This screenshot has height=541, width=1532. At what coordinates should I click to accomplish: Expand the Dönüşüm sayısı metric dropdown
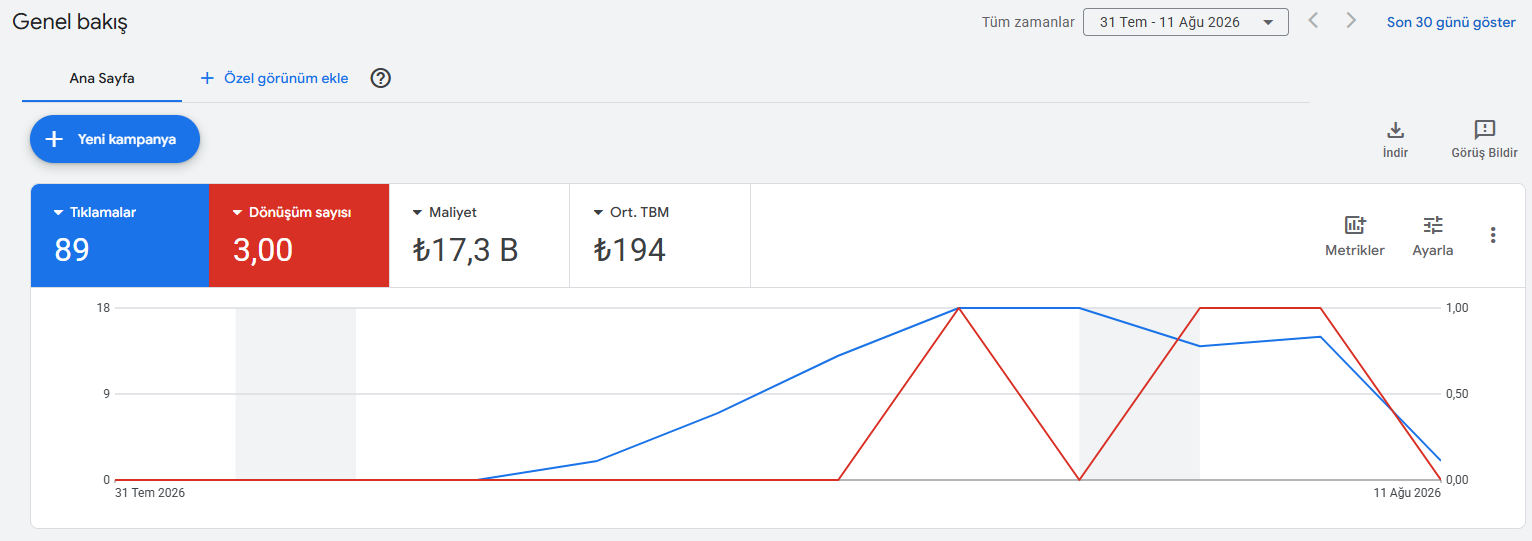pos(238,213)
